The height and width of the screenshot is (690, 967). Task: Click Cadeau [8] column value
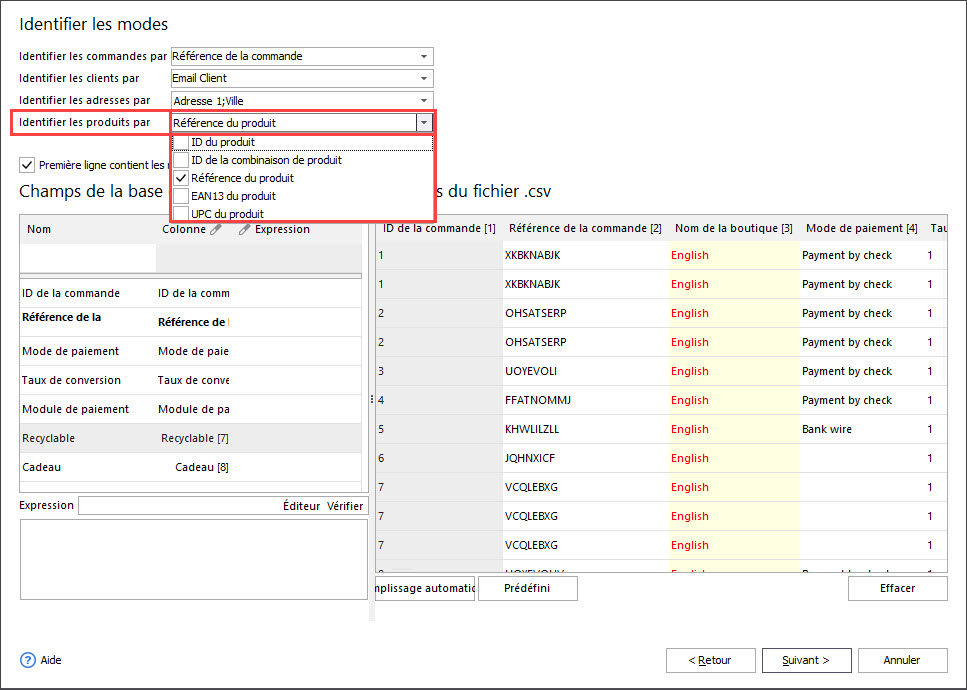(x=202, y=467)
